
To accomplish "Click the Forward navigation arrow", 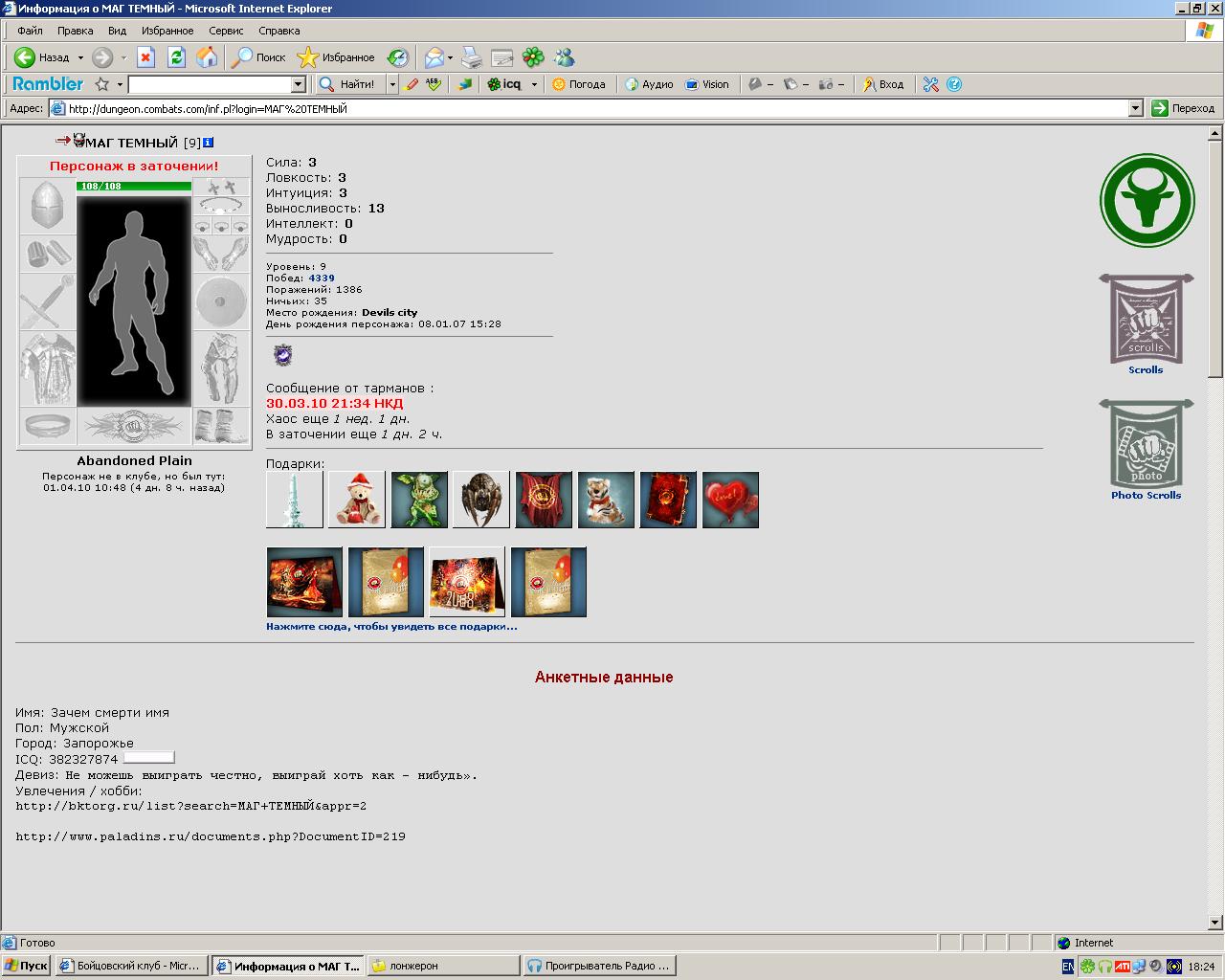I will pos(102,57).
